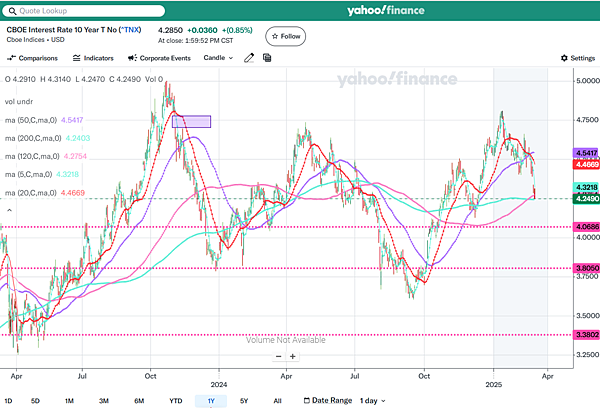
Task: Click the 4.4669 red price label
Action: tap(586, 165)
